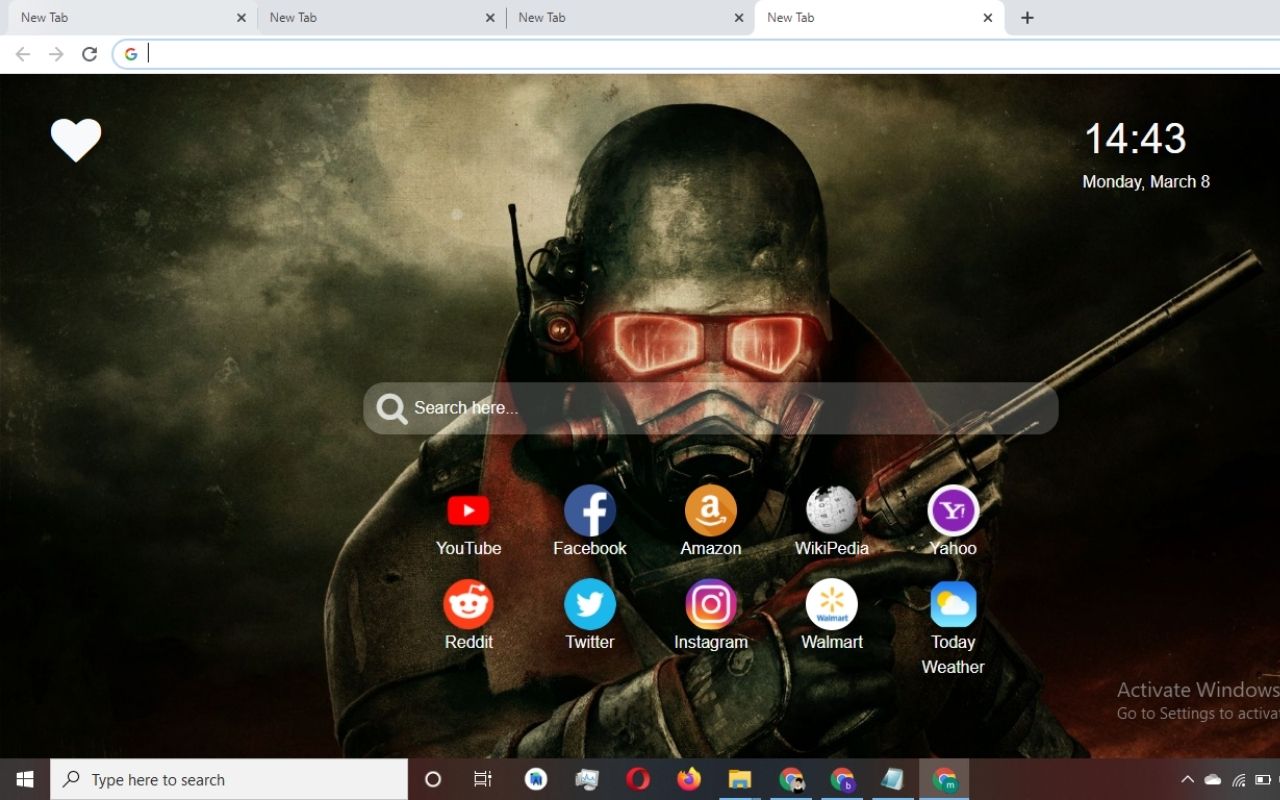1280x800 pixels.
Task: Launch Firefox from the taskbar
Action: click(x=689, y=779)
